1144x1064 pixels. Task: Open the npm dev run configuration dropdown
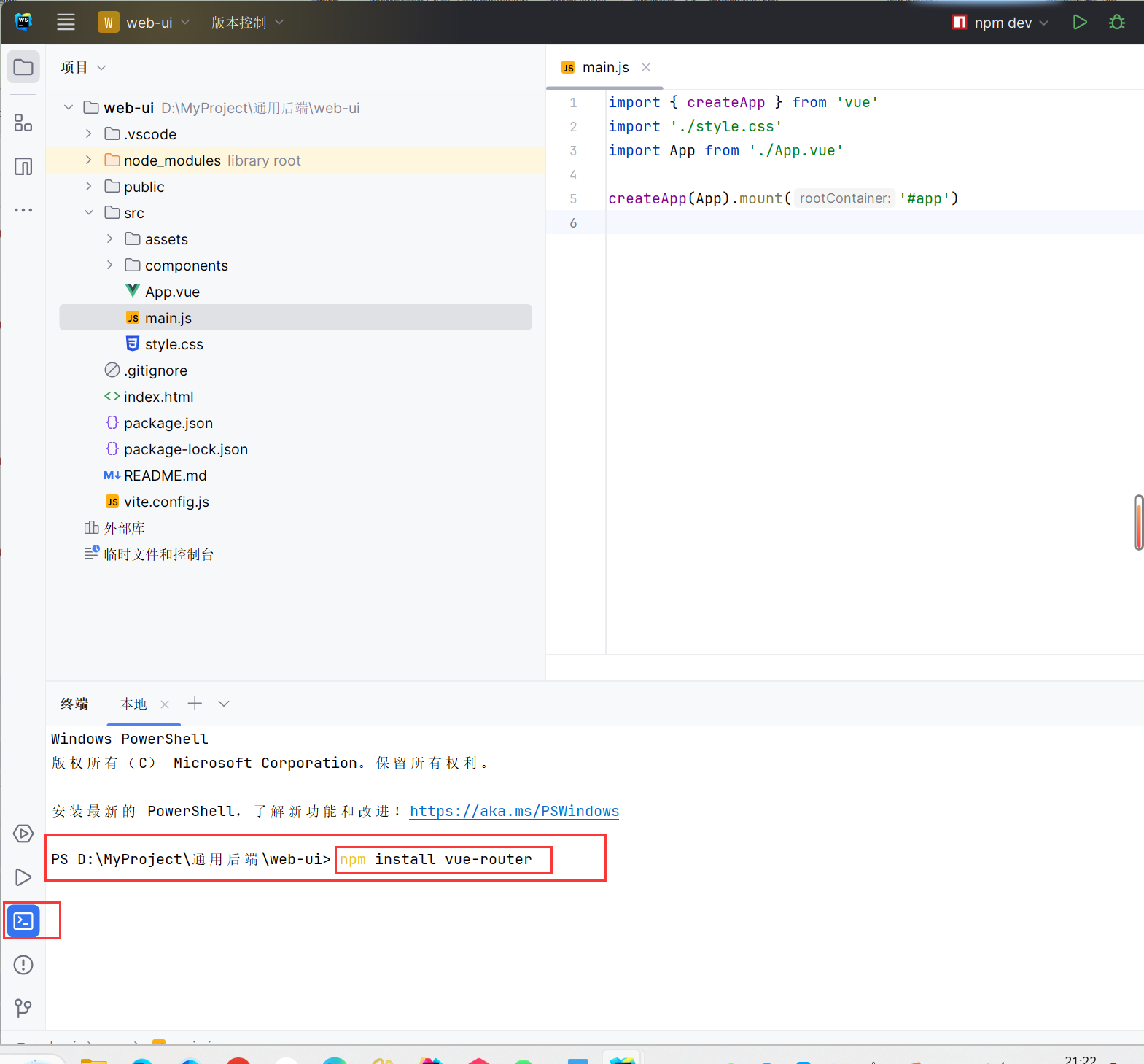coord(1000,22)
